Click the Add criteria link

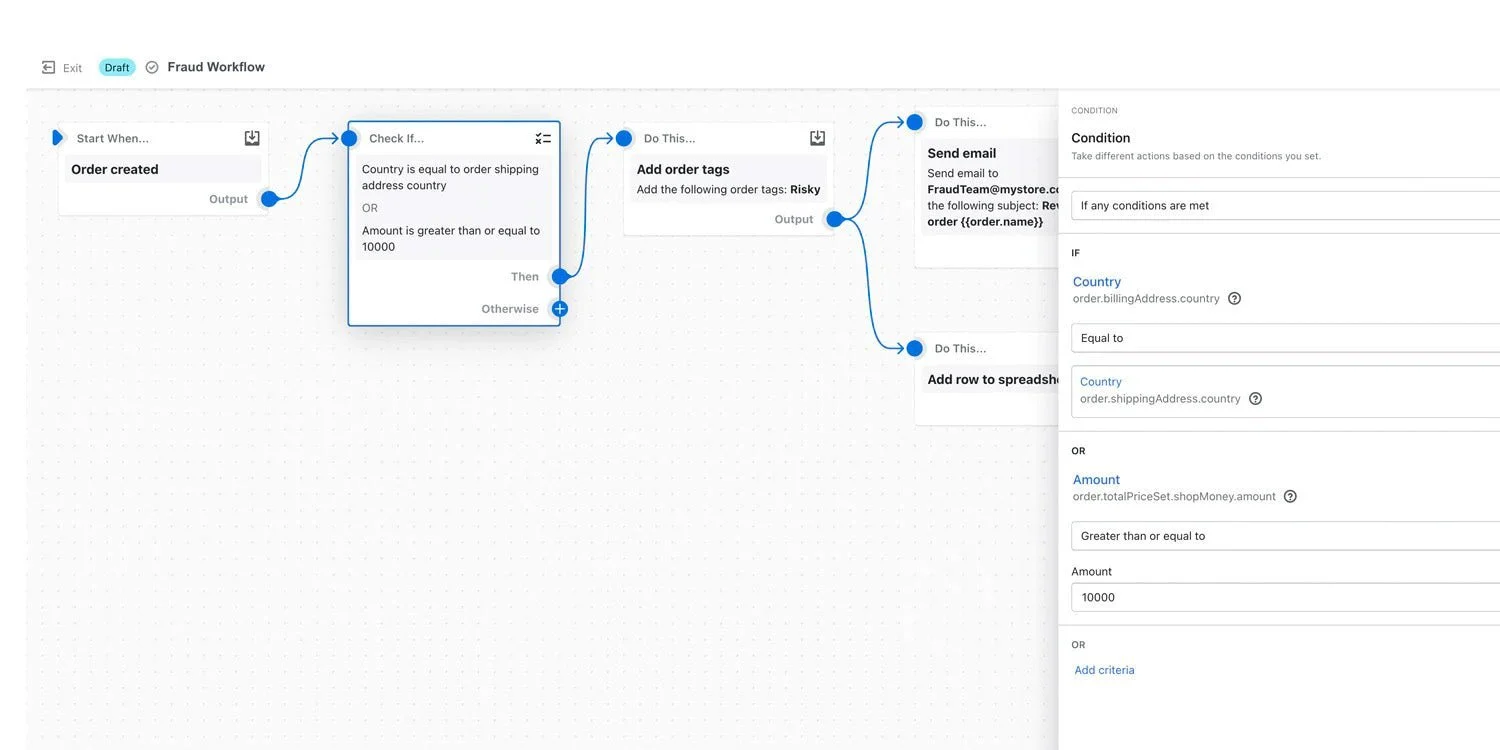[1104, 669]
